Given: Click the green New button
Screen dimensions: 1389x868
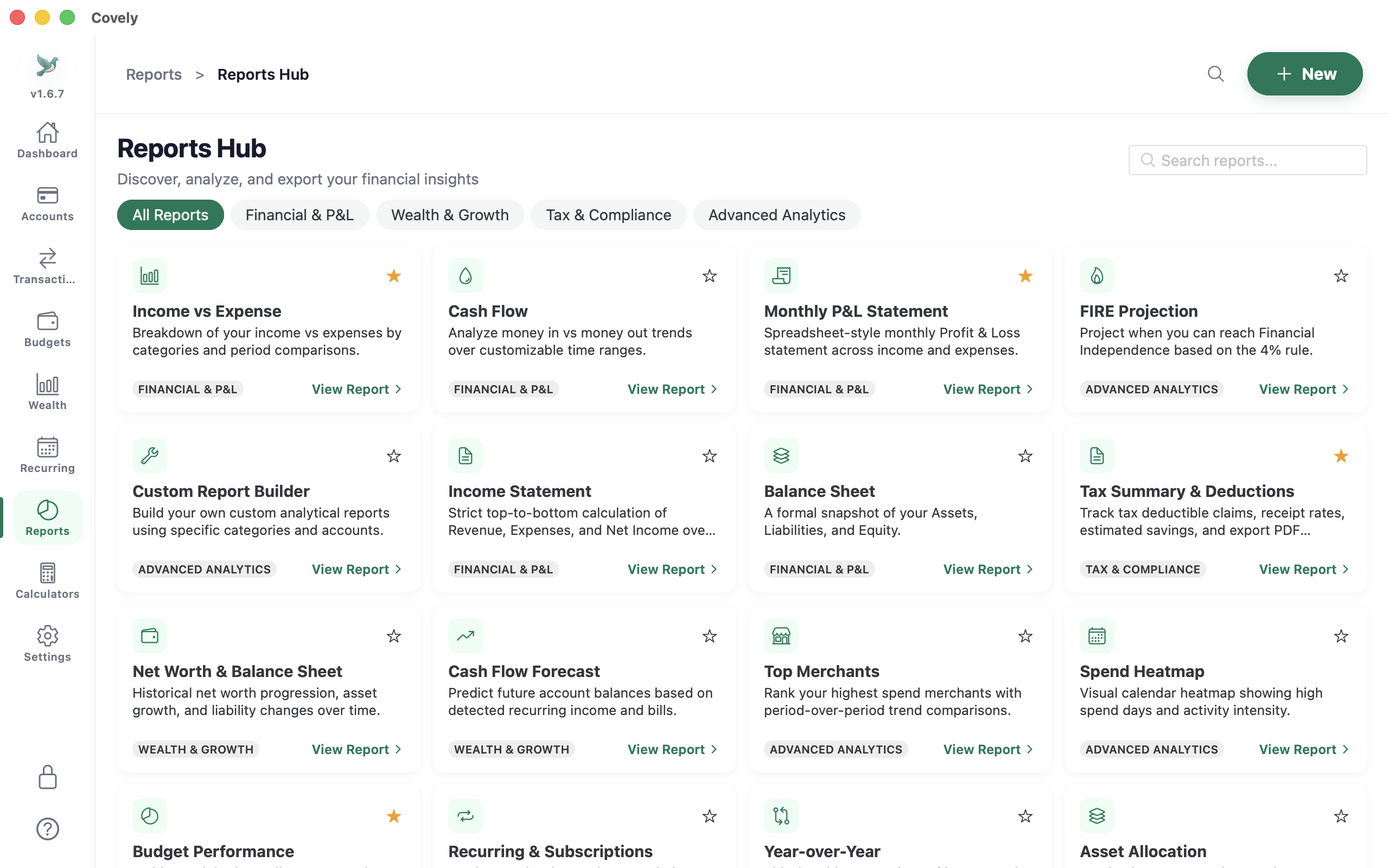Looking at the screenshot, I should (1304, 74).
